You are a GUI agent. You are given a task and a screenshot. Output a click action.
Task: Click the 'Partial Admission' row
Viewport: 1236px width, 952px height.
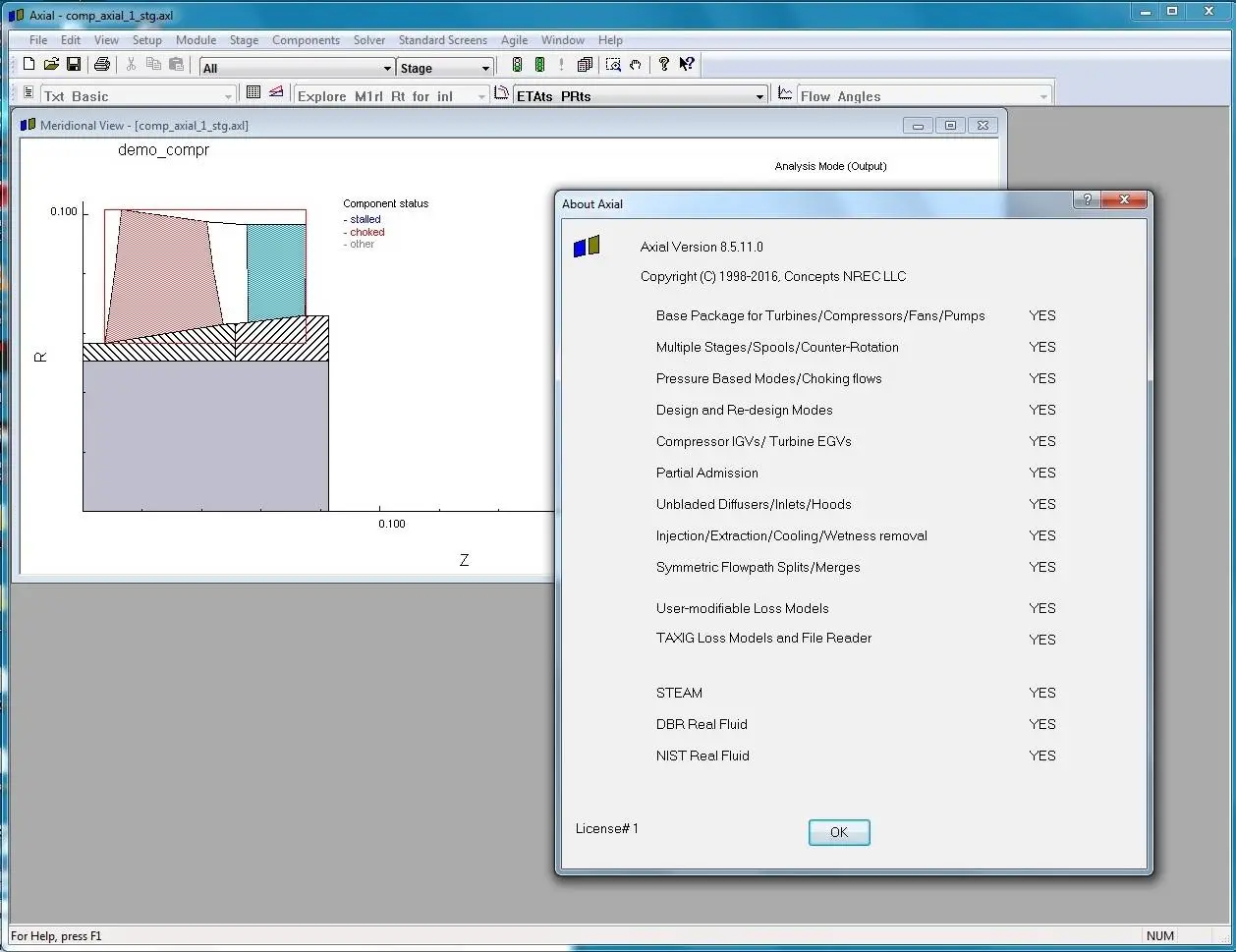856,473
